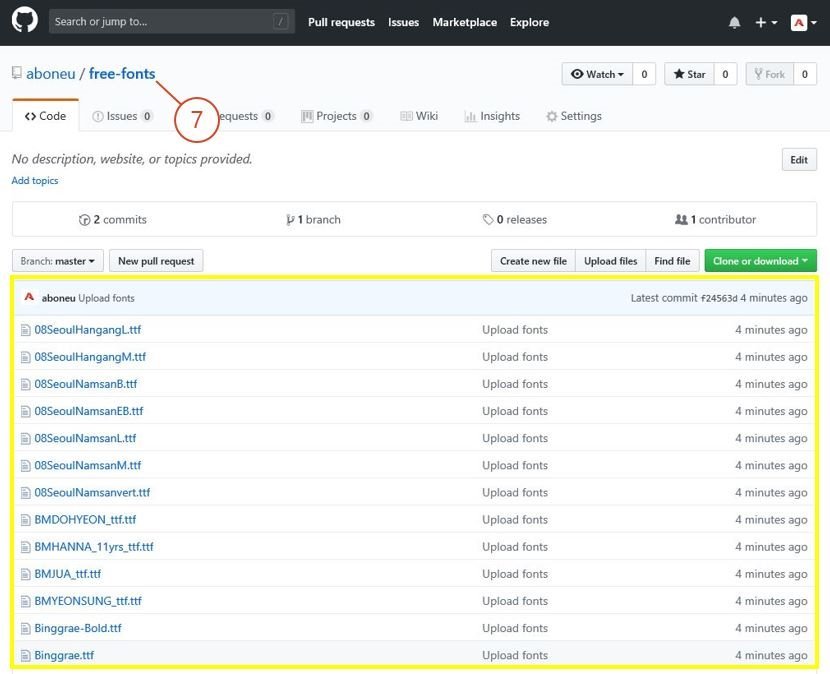Image resolution: width=830 pixels, height=674 pixels.
Task: Open the plus create-new dropdown
Action: click(x=765, y=22)
